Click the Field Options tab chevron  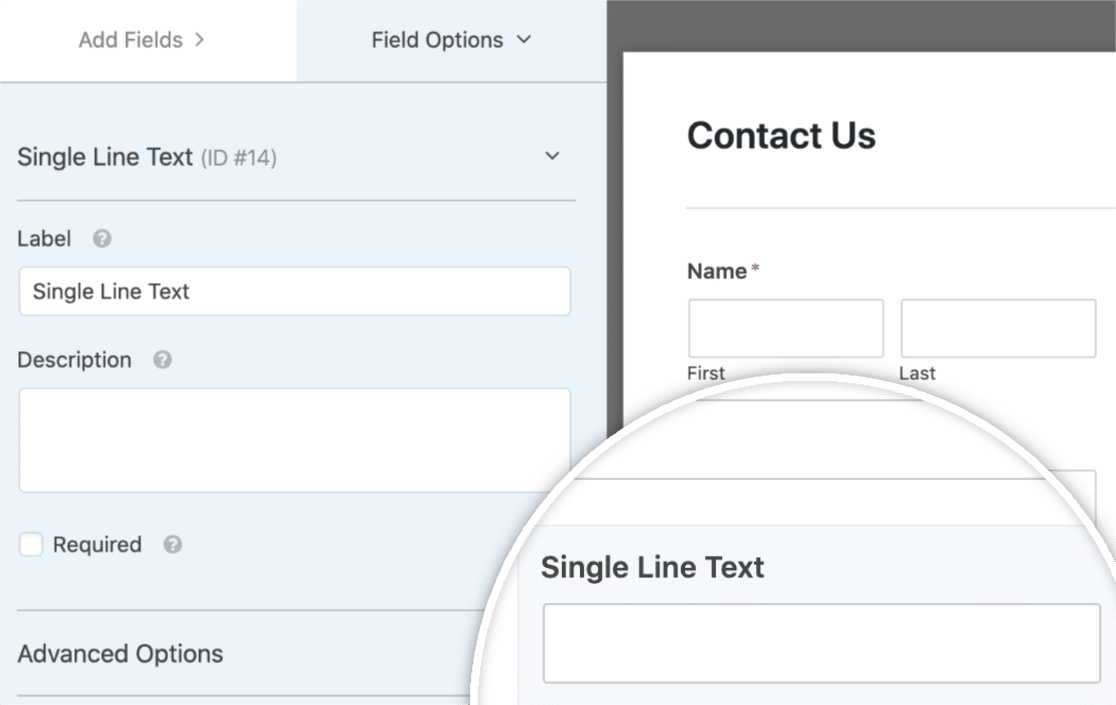pyautogui.click(x=524, y=39)
